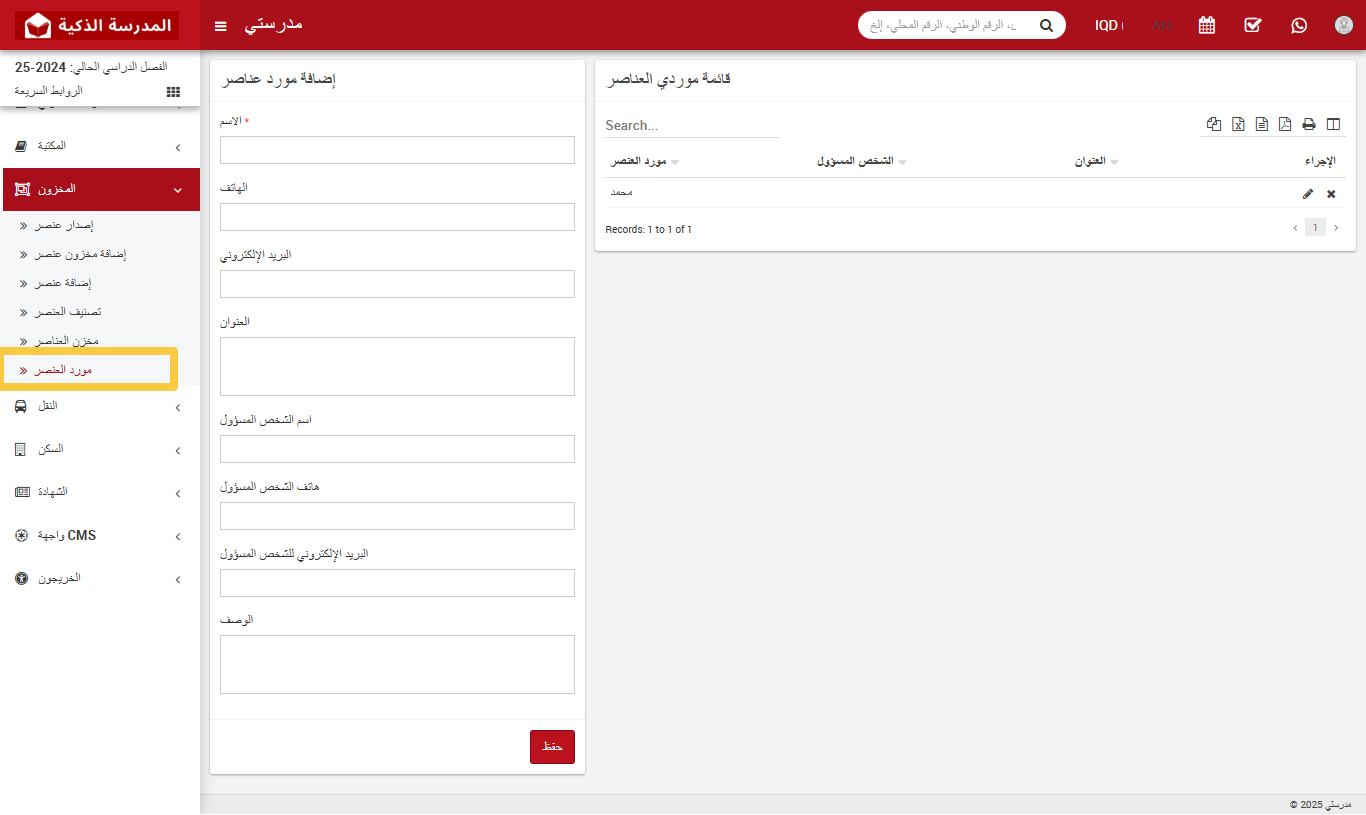
Task: Delete supplier محمد with the X icon
Action: [1331, 193]
